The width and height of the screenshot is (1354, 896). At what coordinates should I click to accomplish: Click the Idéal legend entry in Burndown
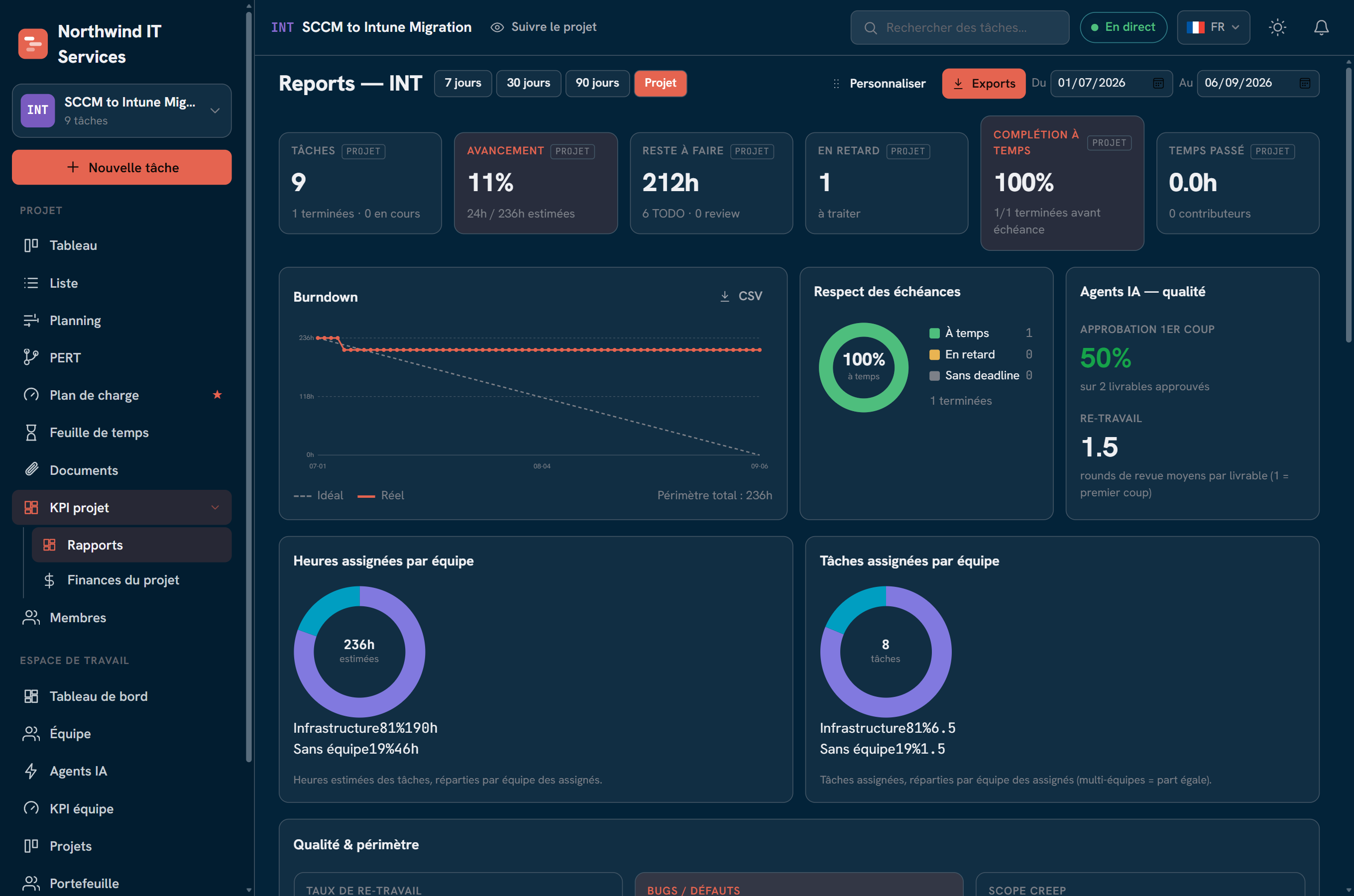(x=318, y=495)
